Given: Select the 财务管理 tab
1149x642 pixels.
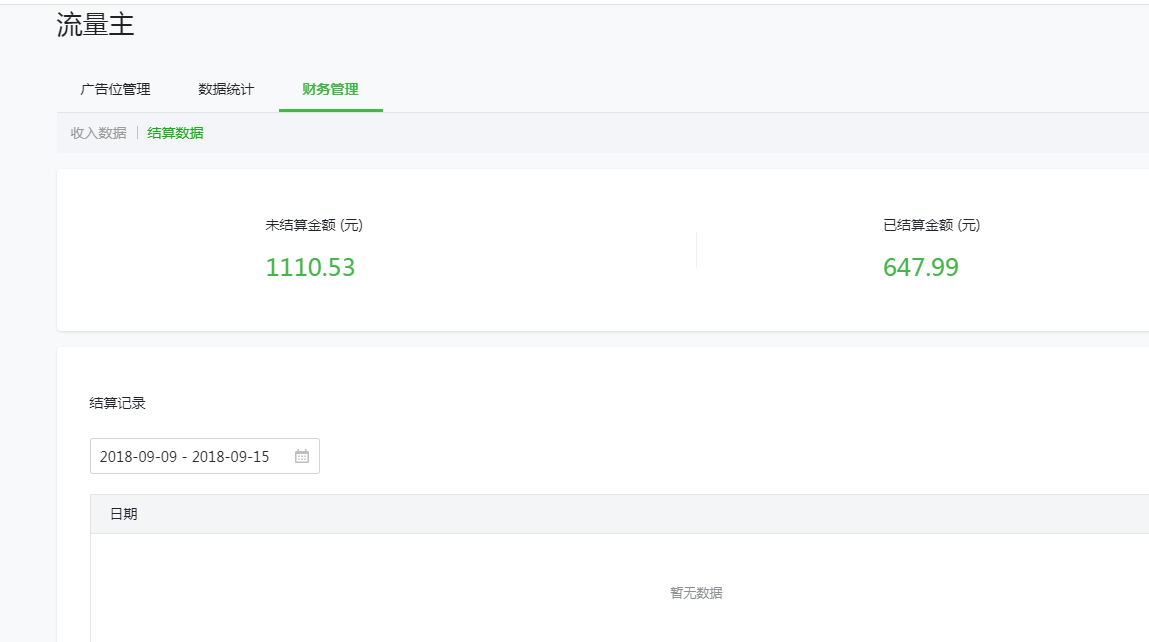Looking at the screenshot, I should (x=330, y=89).
